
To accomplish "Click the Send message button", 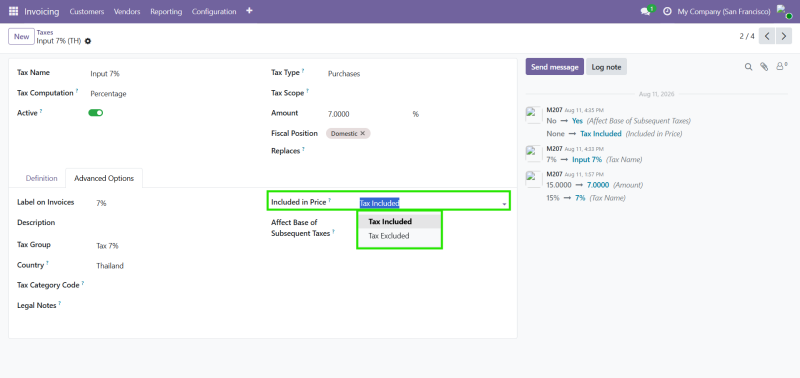I will pos(555,67).
